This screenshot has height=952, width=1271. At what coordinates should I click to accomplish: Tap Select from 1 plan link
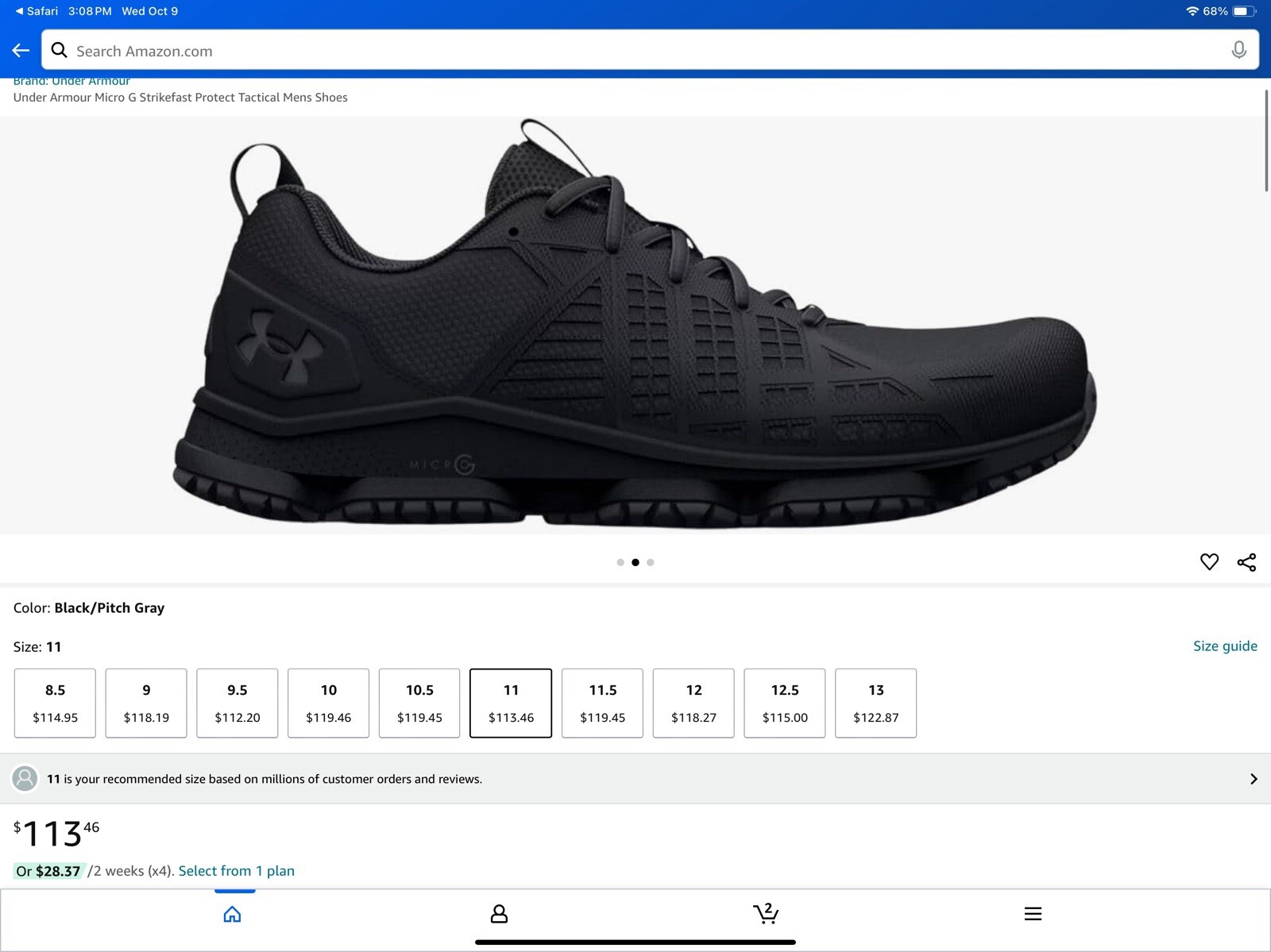click(237, 871)
